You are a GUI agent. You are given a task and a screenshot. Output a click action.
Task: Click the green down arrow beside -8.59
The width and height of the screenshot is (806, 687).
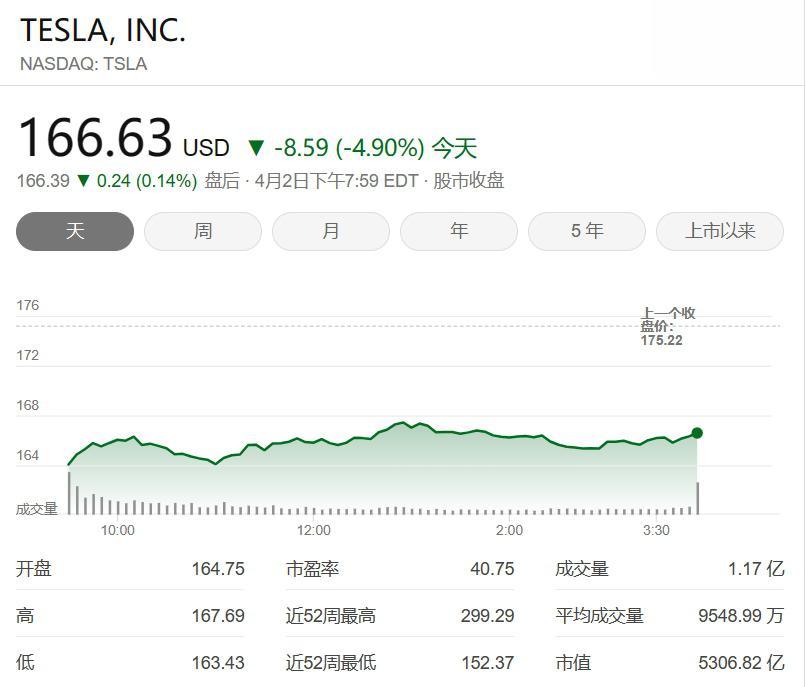256,149
